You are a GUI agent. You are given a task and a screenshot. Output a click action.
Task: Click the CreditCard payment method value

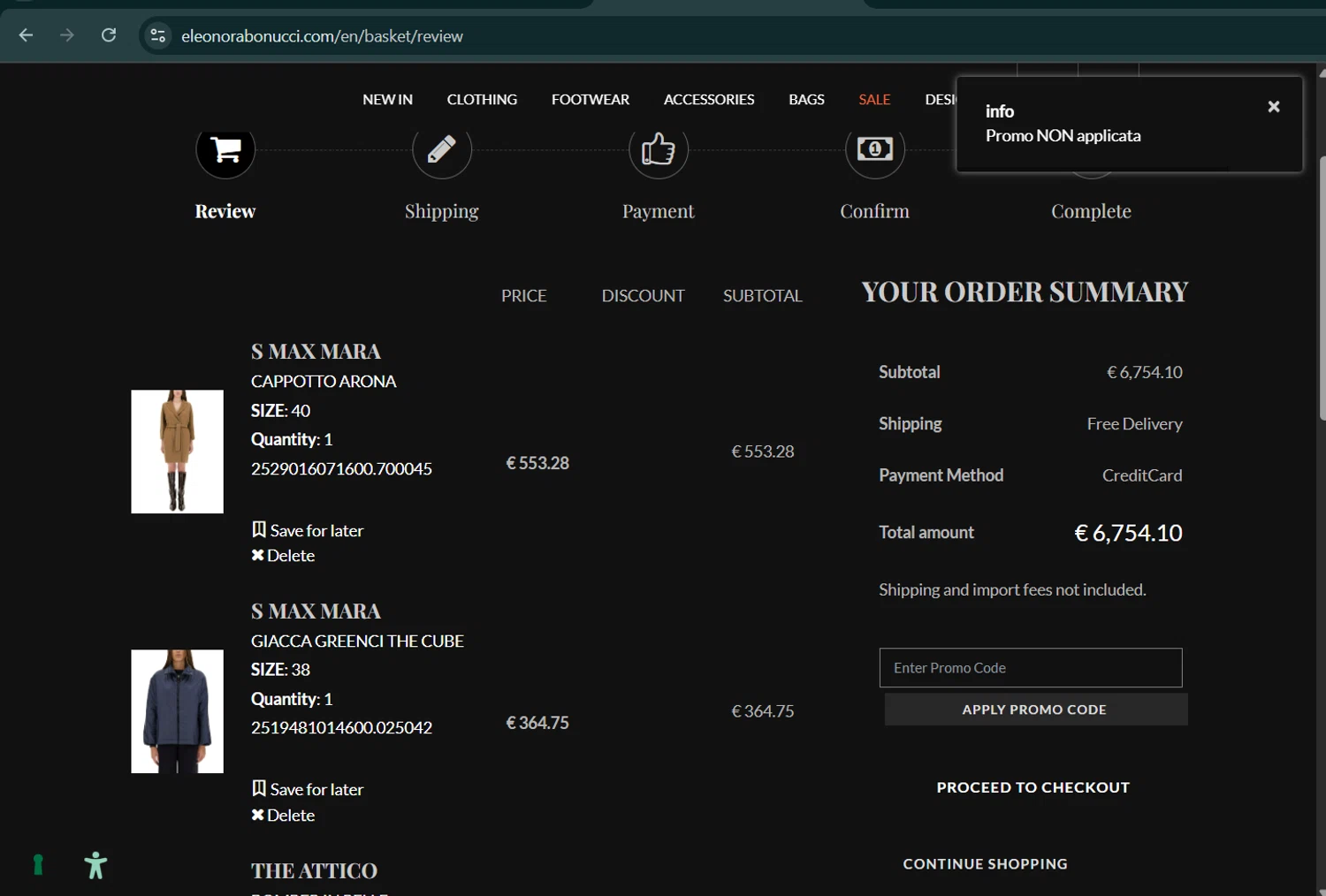[x=1142, y=475]
